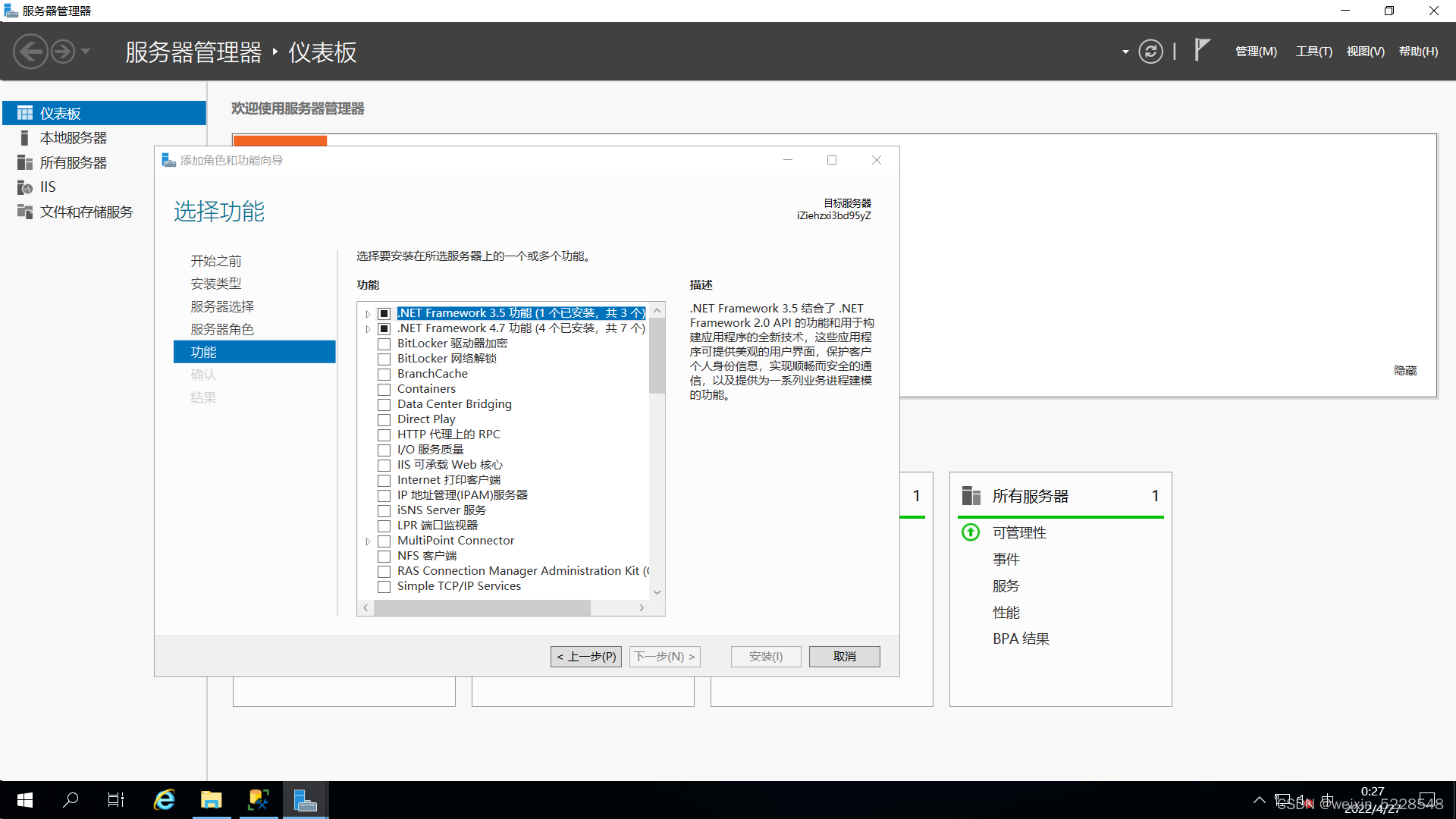1456x819 pixels.
Task: Click the refresh icon in header
Action: (x=1150, y=52)
